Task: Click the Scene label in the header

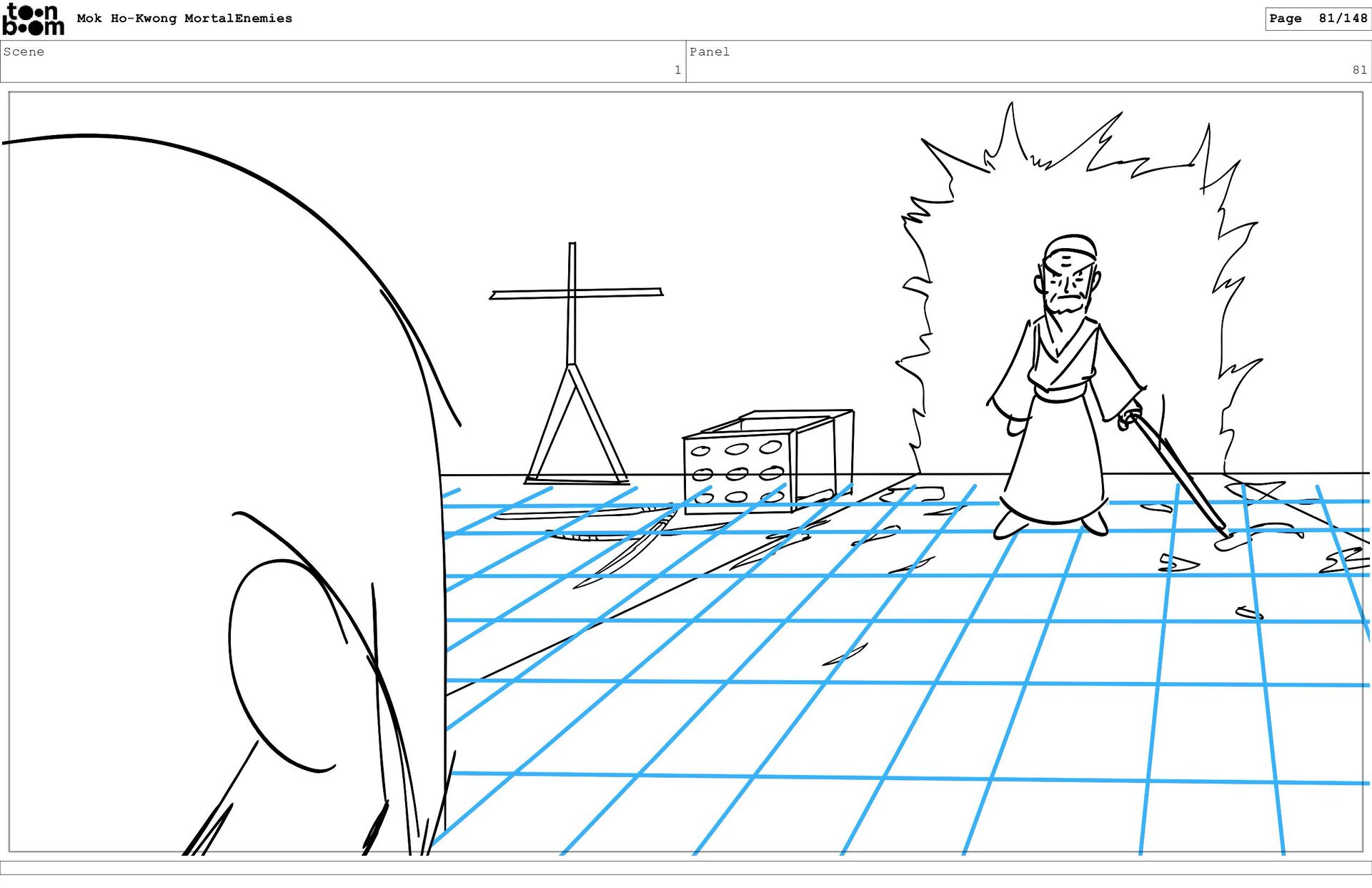Action: pyautogui.click(x=24, y=51)
